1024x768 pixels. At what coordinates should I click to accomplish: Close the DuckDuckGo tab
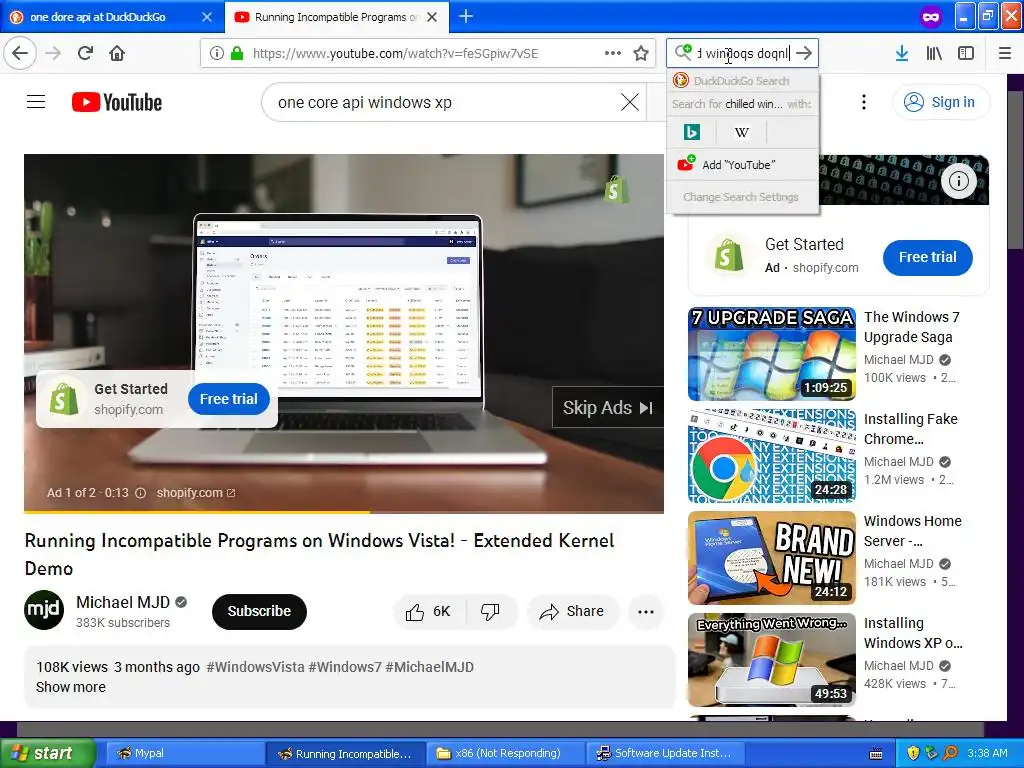click(206, 17)
